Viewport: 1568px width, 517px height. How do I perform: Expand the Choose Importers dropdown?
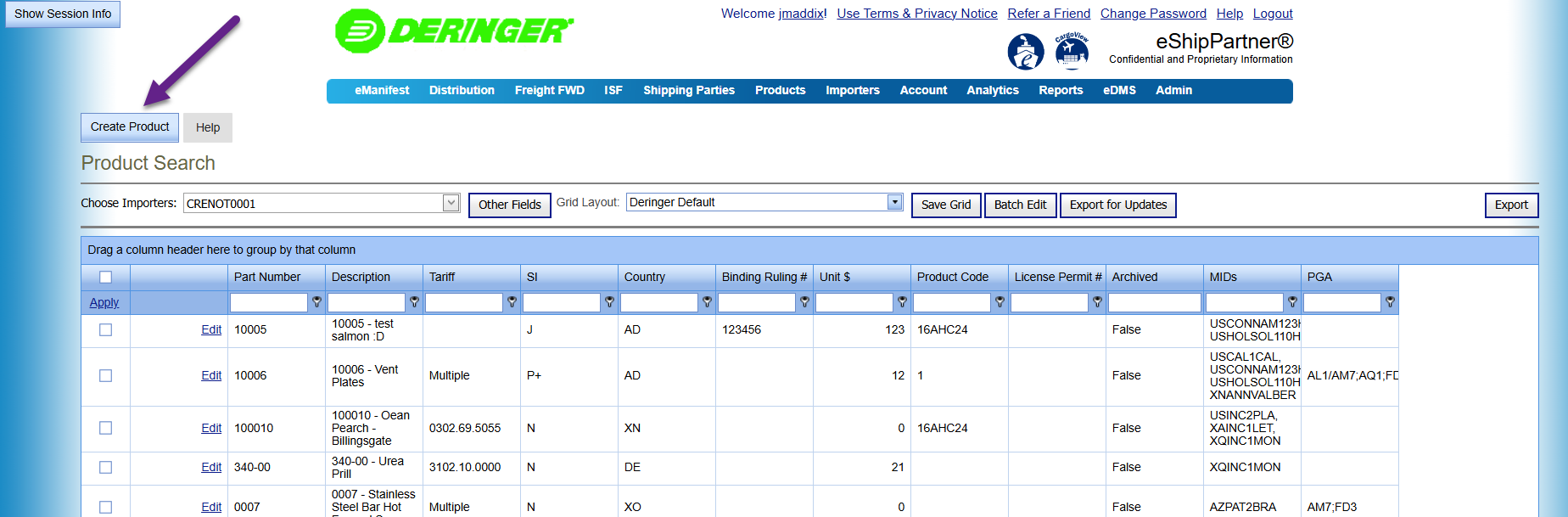click(x=451, y=203)
